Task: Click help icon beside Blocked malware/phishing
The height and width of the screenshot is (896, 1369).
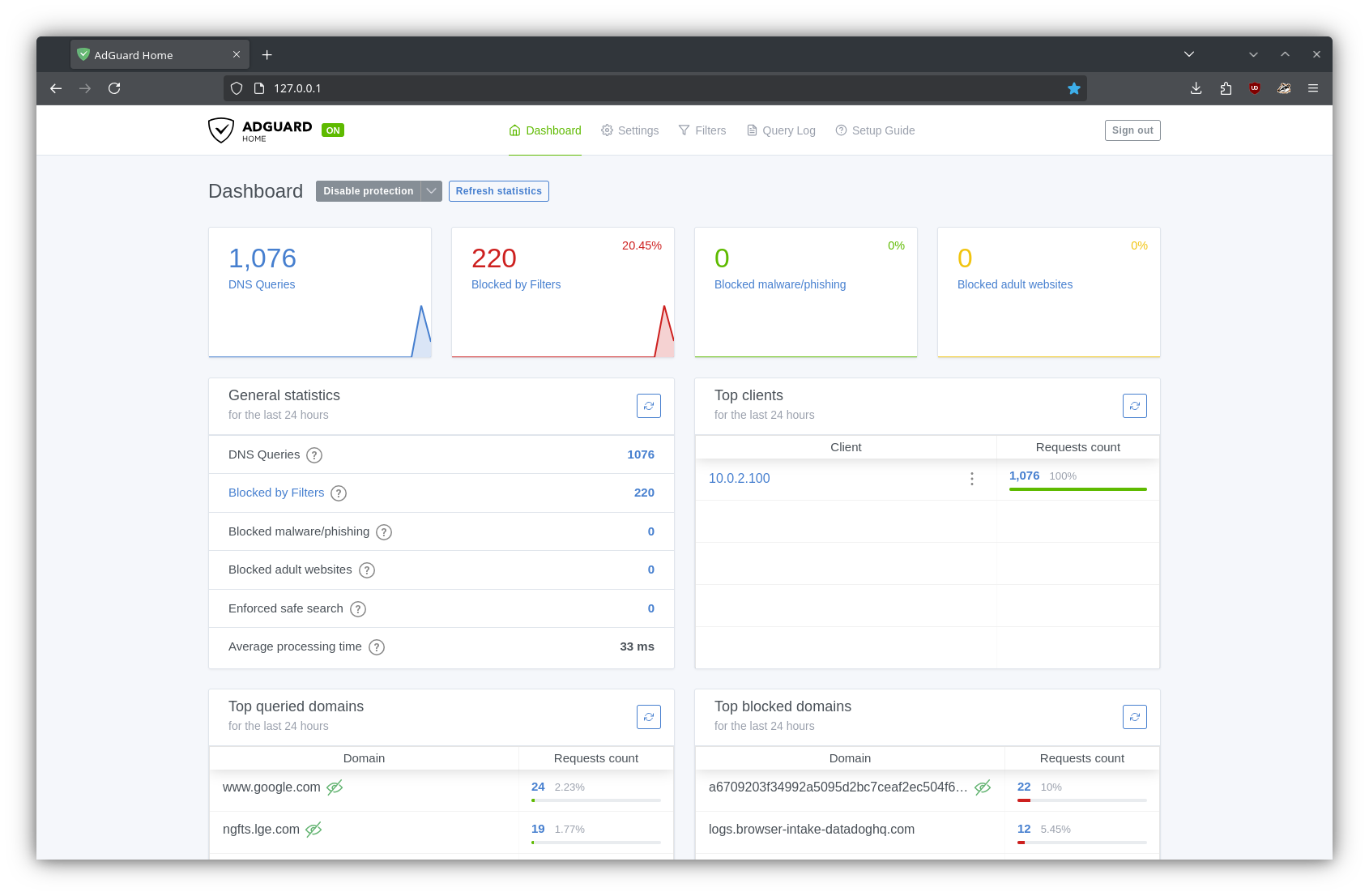Action: click(x=384, y=532)
